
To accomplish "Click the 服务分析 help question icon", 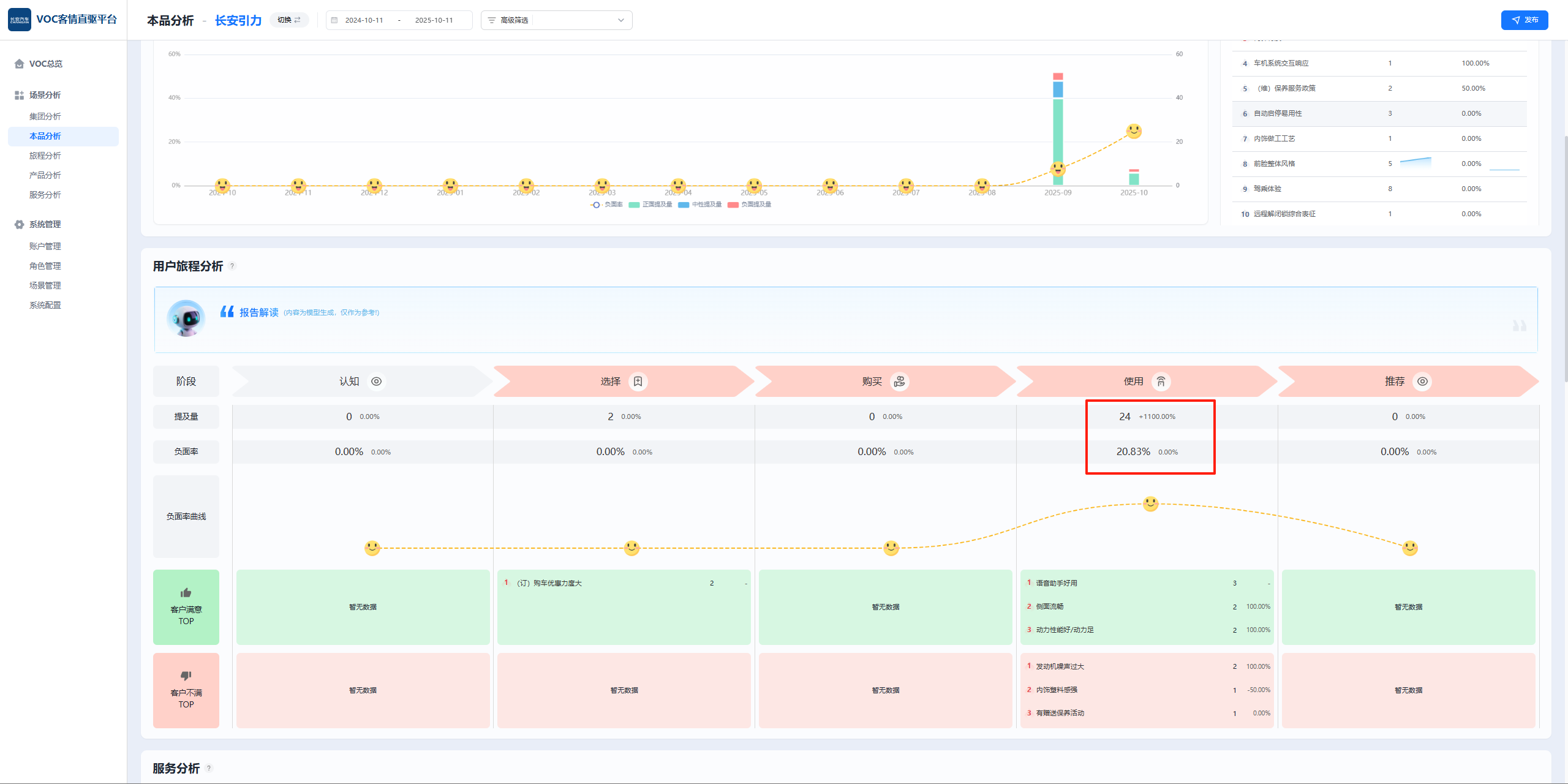I will pos(209,768).
